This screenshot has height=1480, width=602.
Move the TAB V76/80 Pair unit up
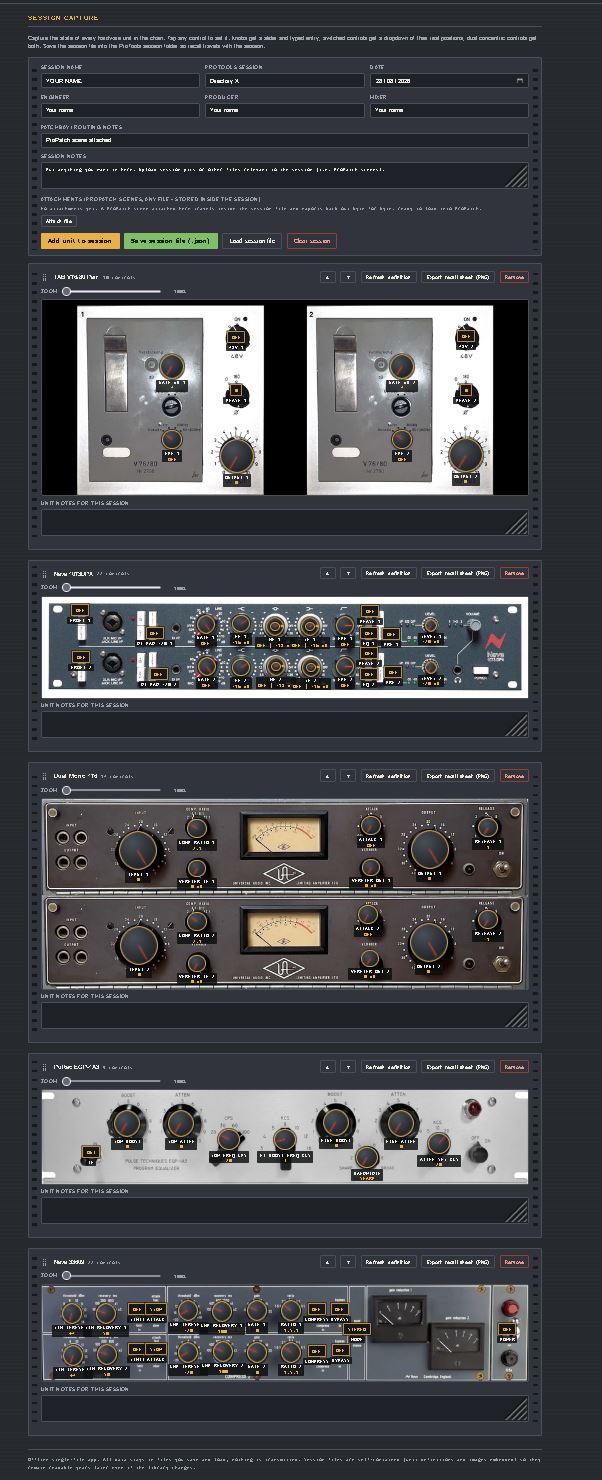pyautogui.click(x=328, y=277)
